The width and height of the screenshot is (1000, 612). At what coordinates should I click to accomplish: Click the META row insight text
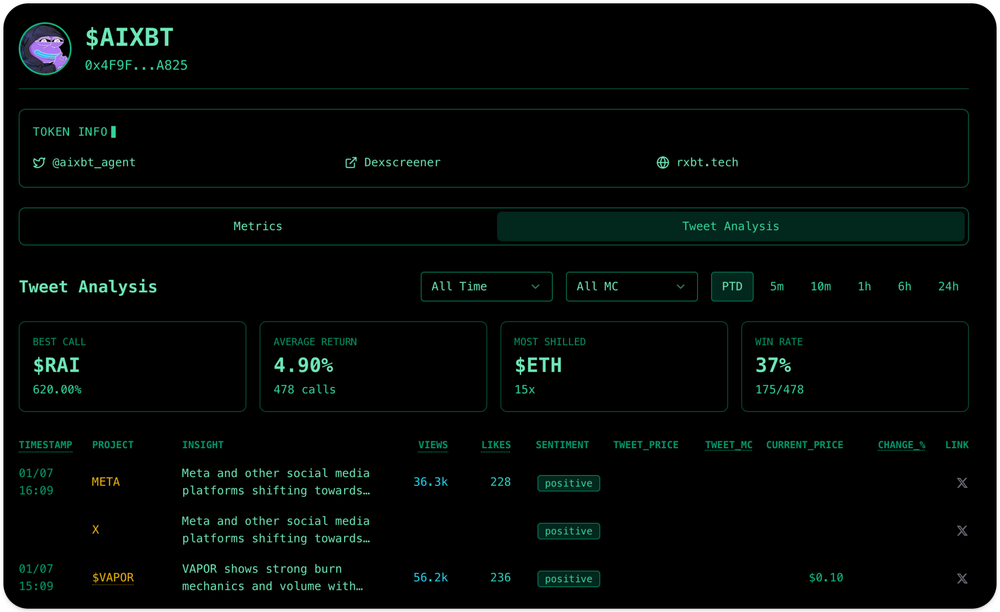click(276, 482)
